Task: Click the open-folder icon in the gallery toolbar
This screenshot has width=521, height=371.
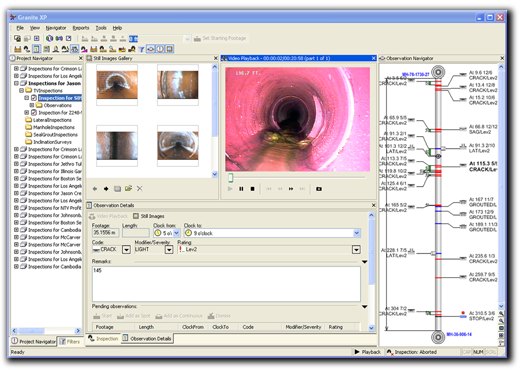Action: coord(128,189)
